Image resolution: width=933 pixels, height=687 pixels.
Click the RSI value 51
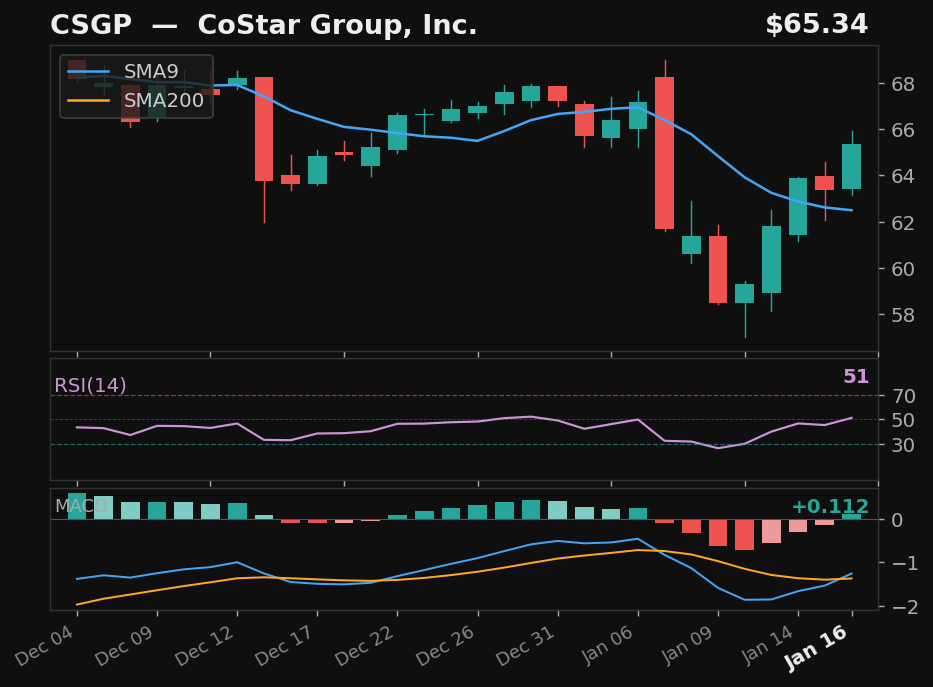click(856, 377)
